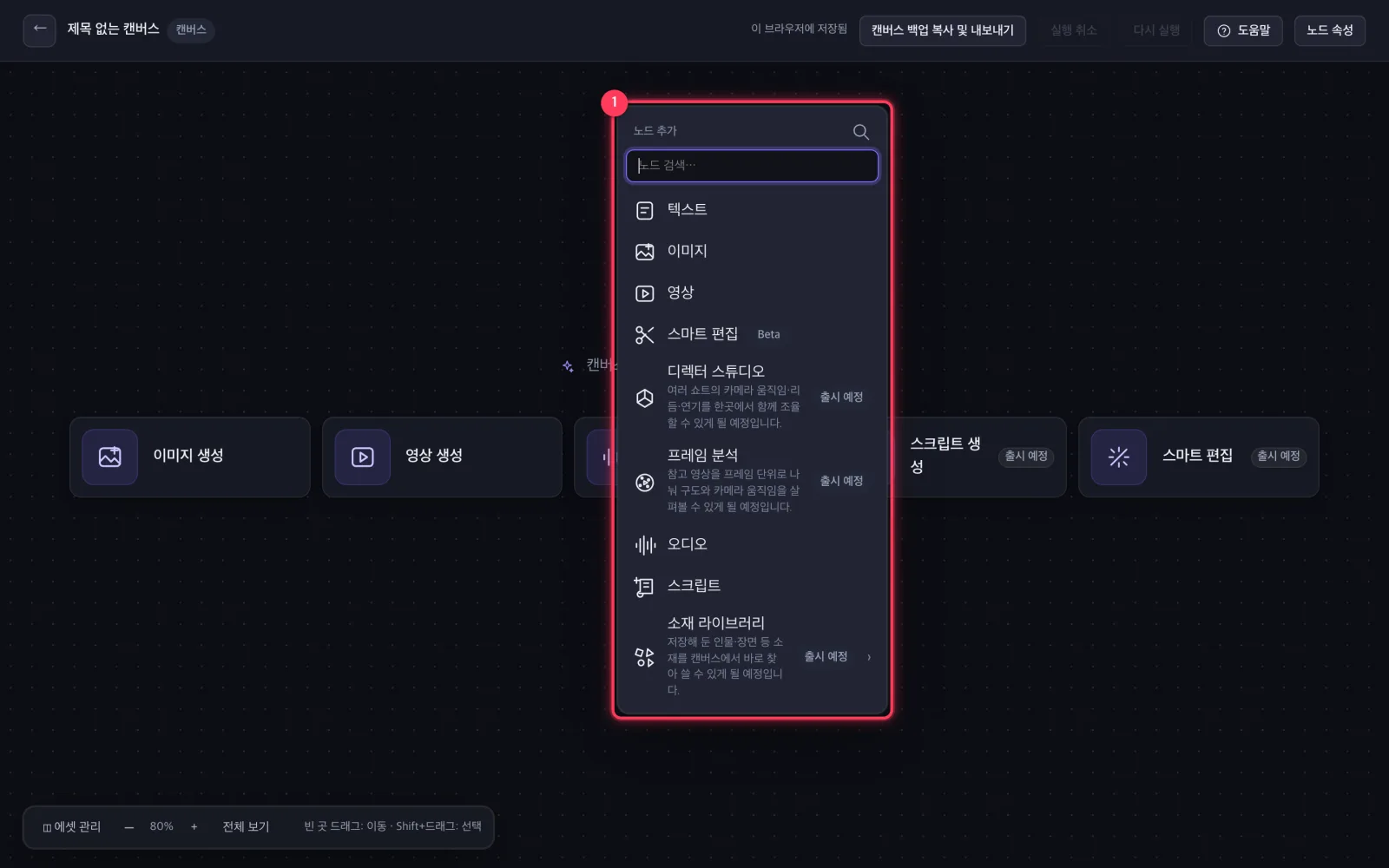Click the 스크립트 생성 card
1389x868 pixels.
click(979, 457)
